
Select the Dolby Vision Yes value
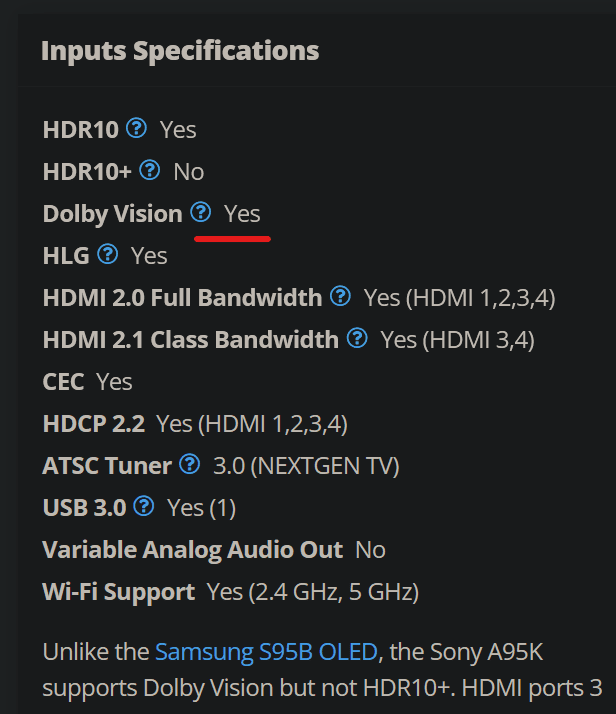coord(242,214)
